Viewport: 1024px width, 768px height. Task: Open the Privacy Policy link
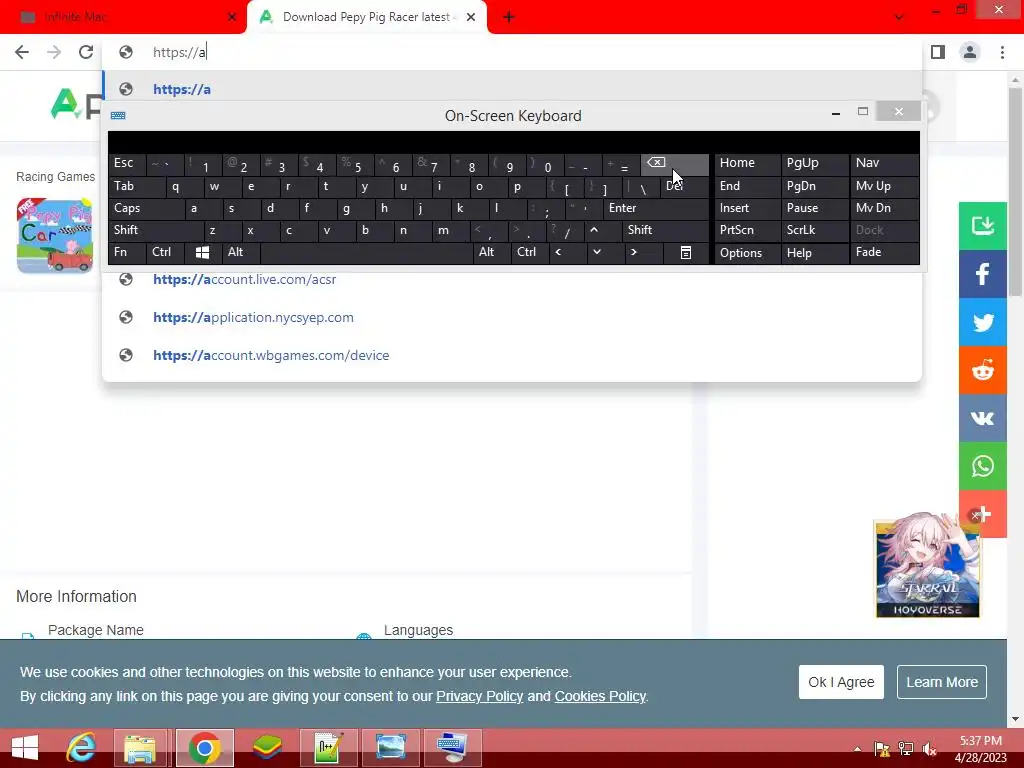tap(479, 696)
